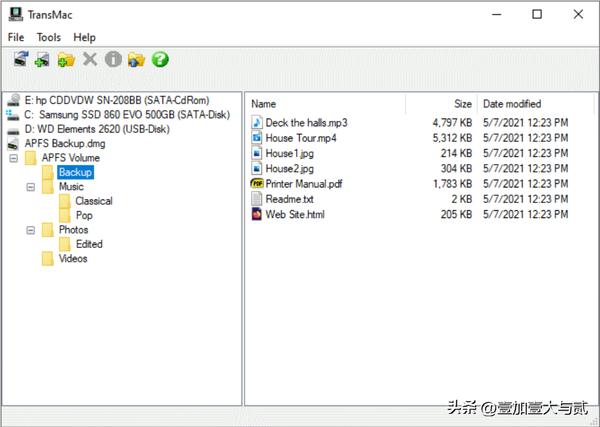Select APFS Volume label in tree
Viewport: 600px width, 427px height.
[71, 158]
